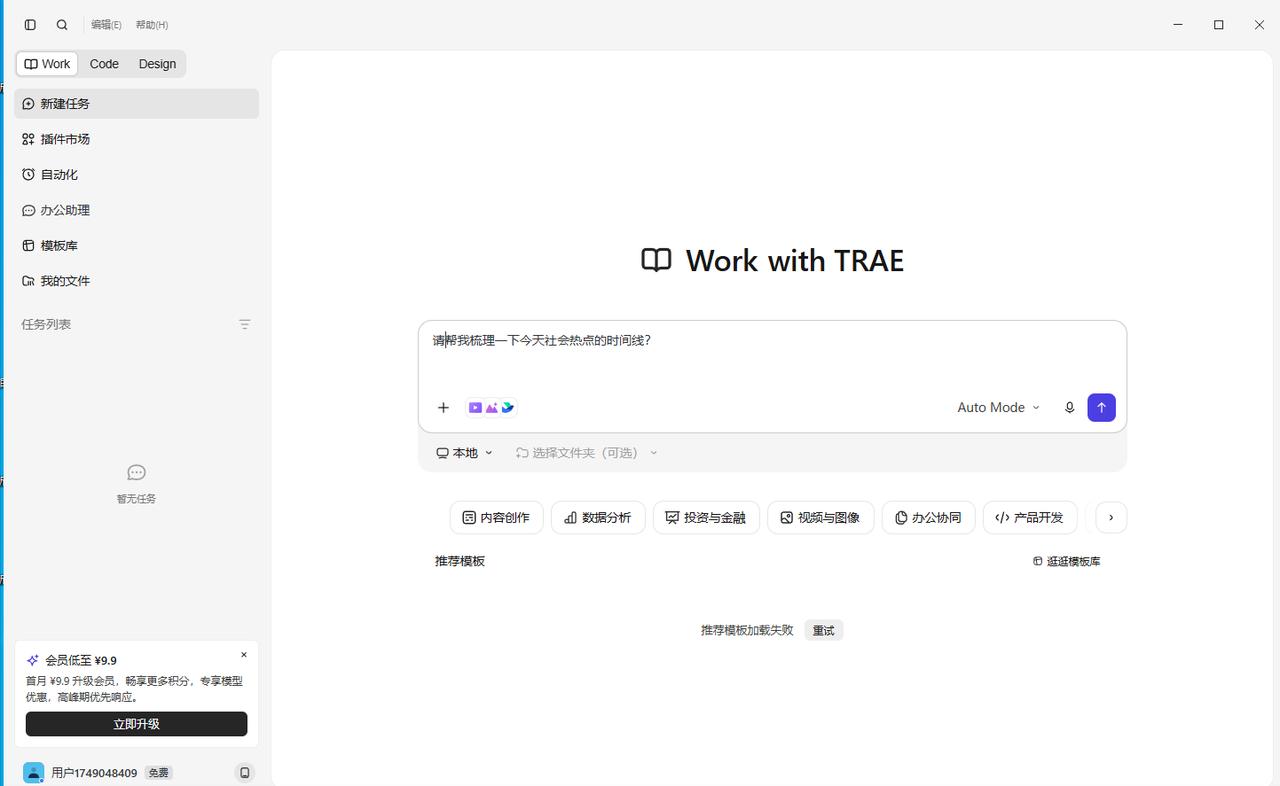Image resolution: width=1280 pixels, height=786 pixels.
Task: Open the user avatar profile
Action: coord(34,773)
